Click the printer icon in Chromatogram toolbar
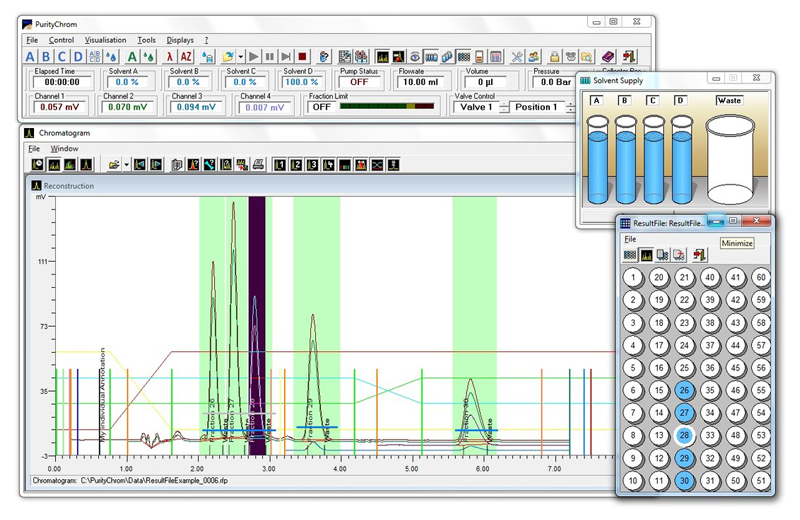The image size is (800, 520). coord(258,164)
